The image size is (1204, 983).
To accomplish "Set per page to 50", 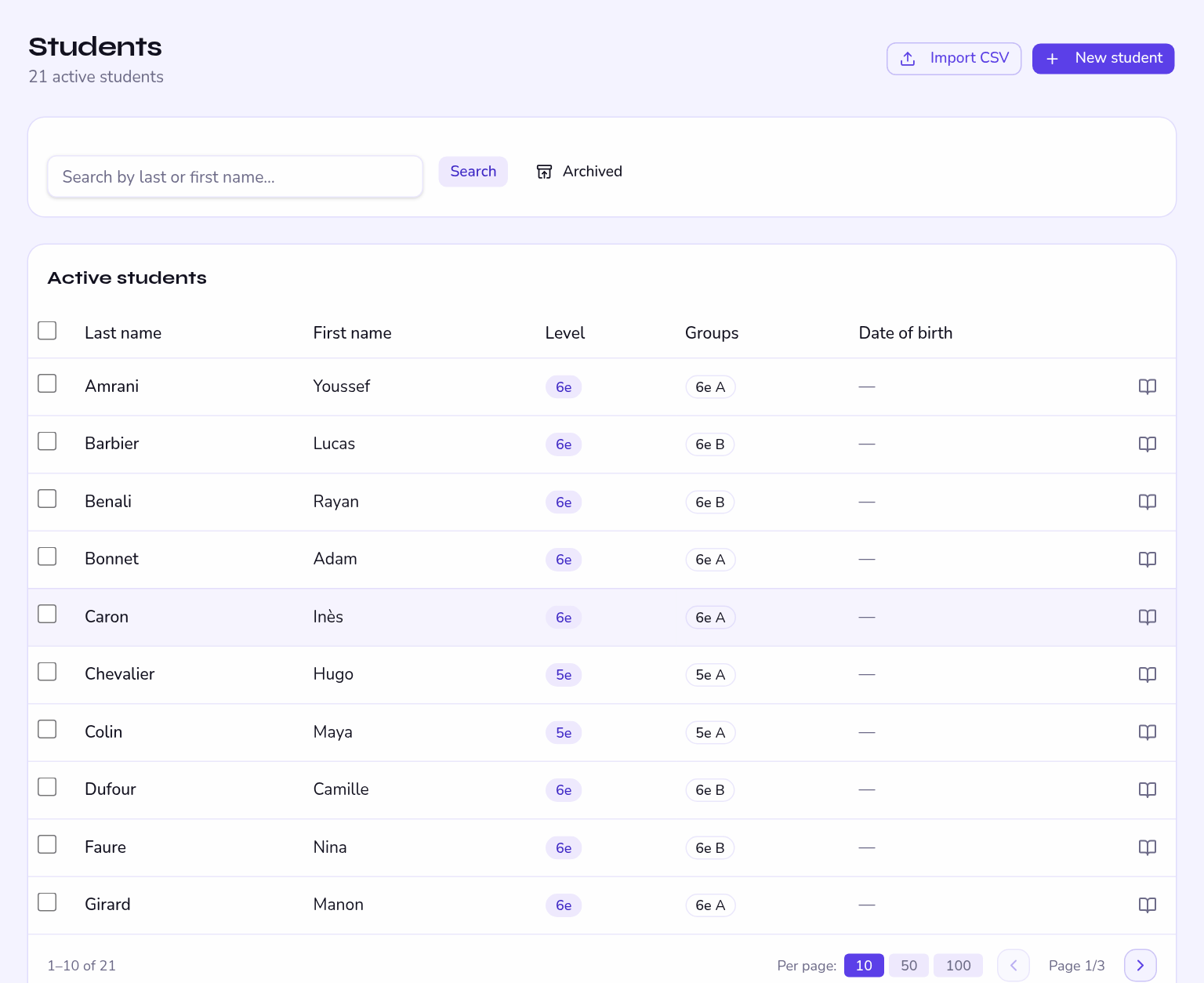I will (908, 966).
